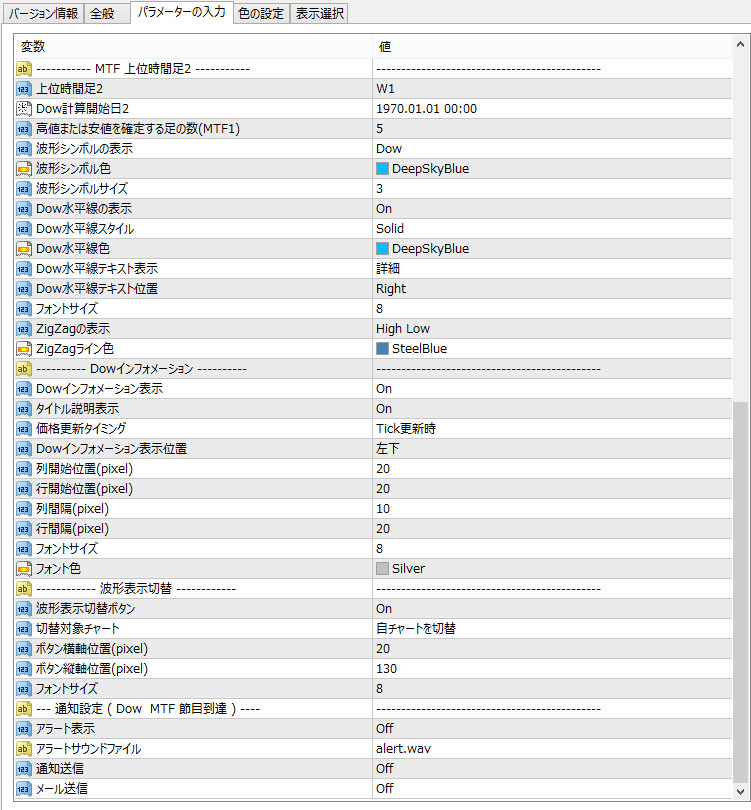Switch to the 表示選択 tab
The width and height of the screenshot is (751, 810).
pyautogui.click(x=319, y=13)
